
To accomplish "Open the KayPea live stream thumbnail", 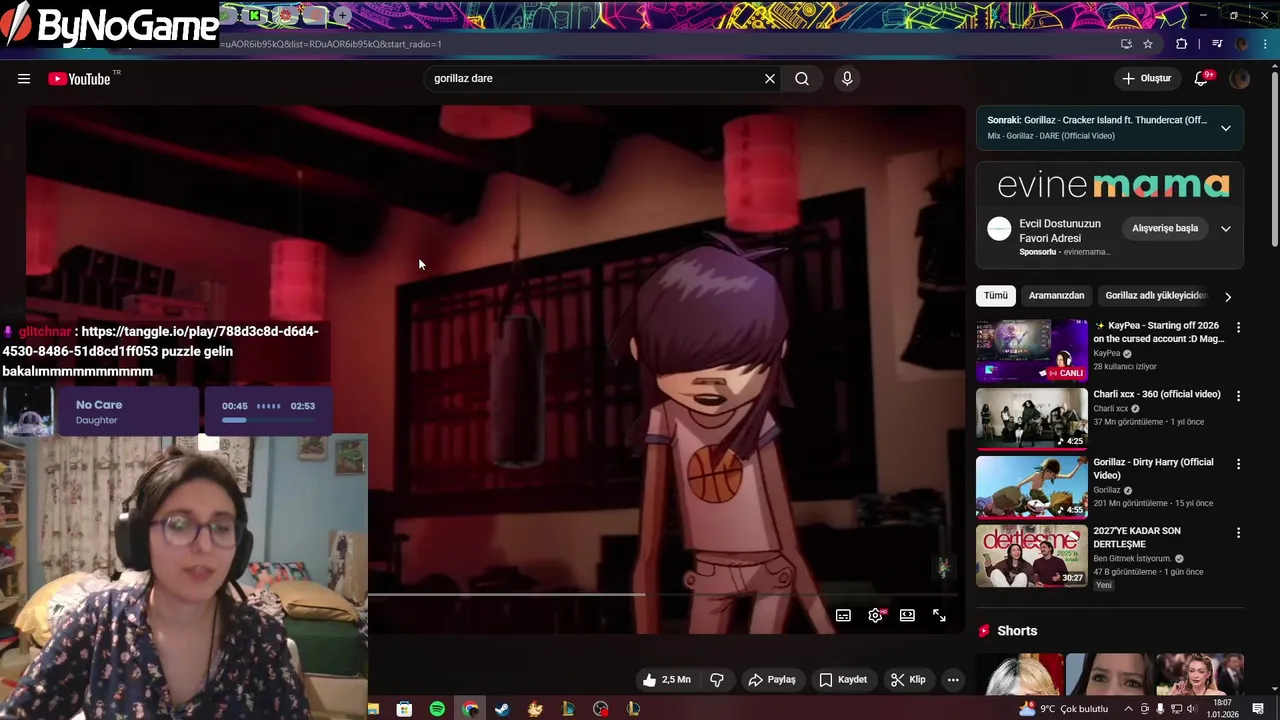I will tap(1032, 350).
